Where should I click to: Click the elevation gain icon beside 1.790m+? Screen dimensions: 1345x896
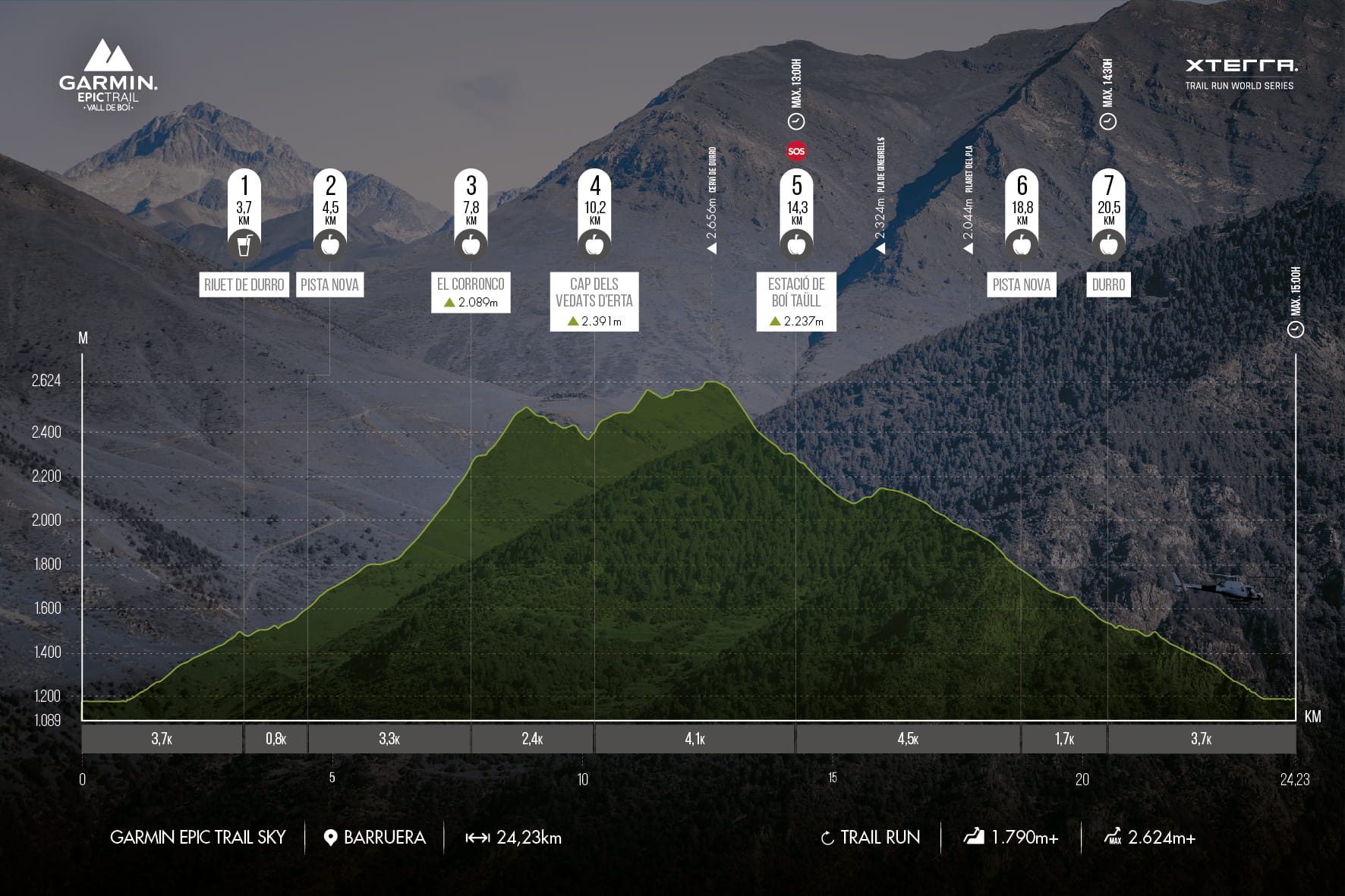(974, 836)
